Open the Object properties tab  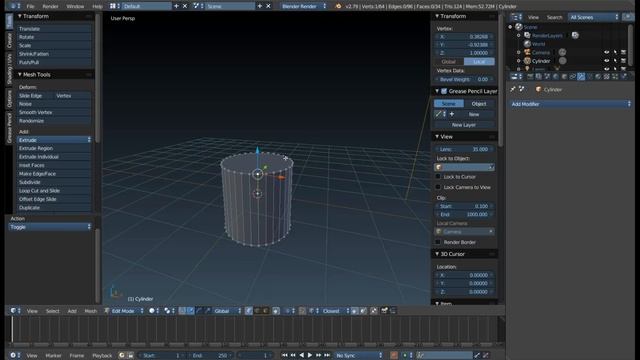564,76
